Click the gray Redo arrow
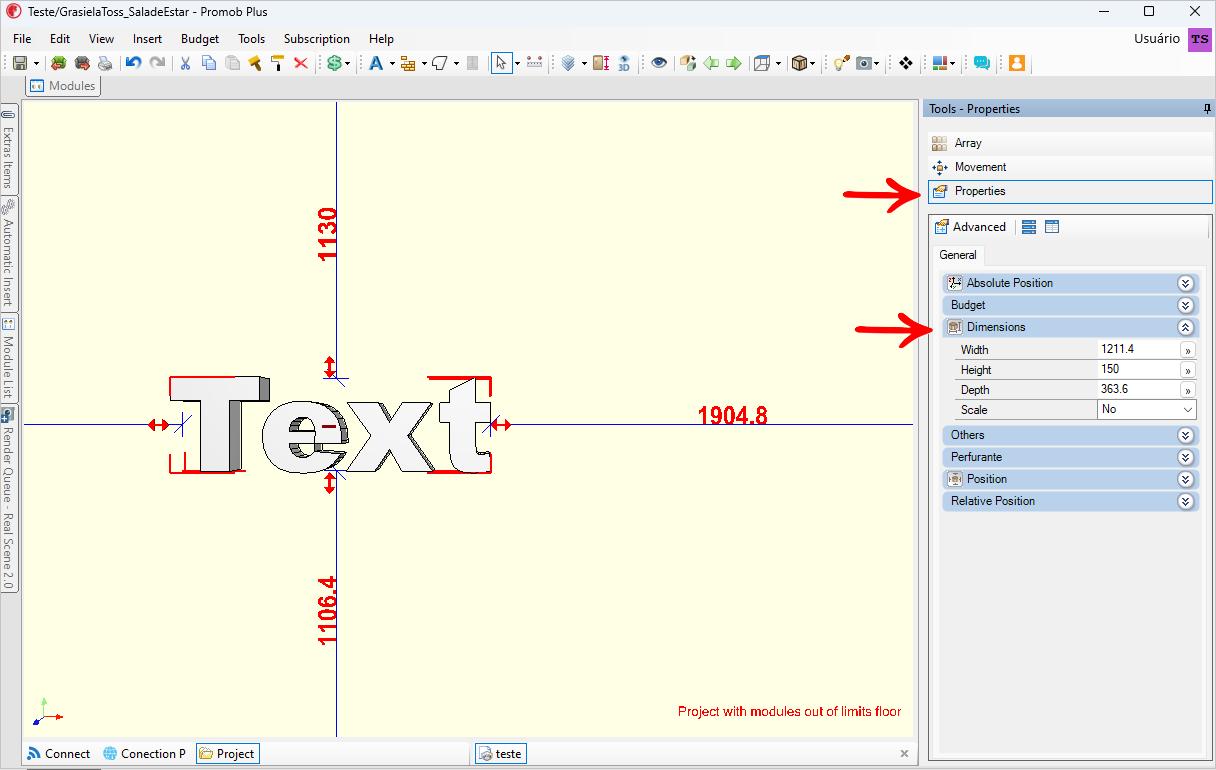This screenshot has width=1216, height=770. (157, 63)
